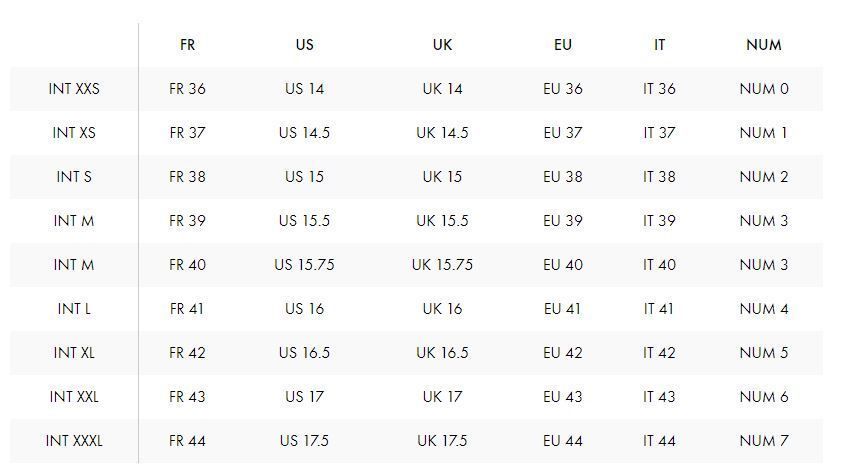Click the EU 43 cell
The height and width of the screenshot is (473, 841).
pyautogui.click(x=563, y=396)
